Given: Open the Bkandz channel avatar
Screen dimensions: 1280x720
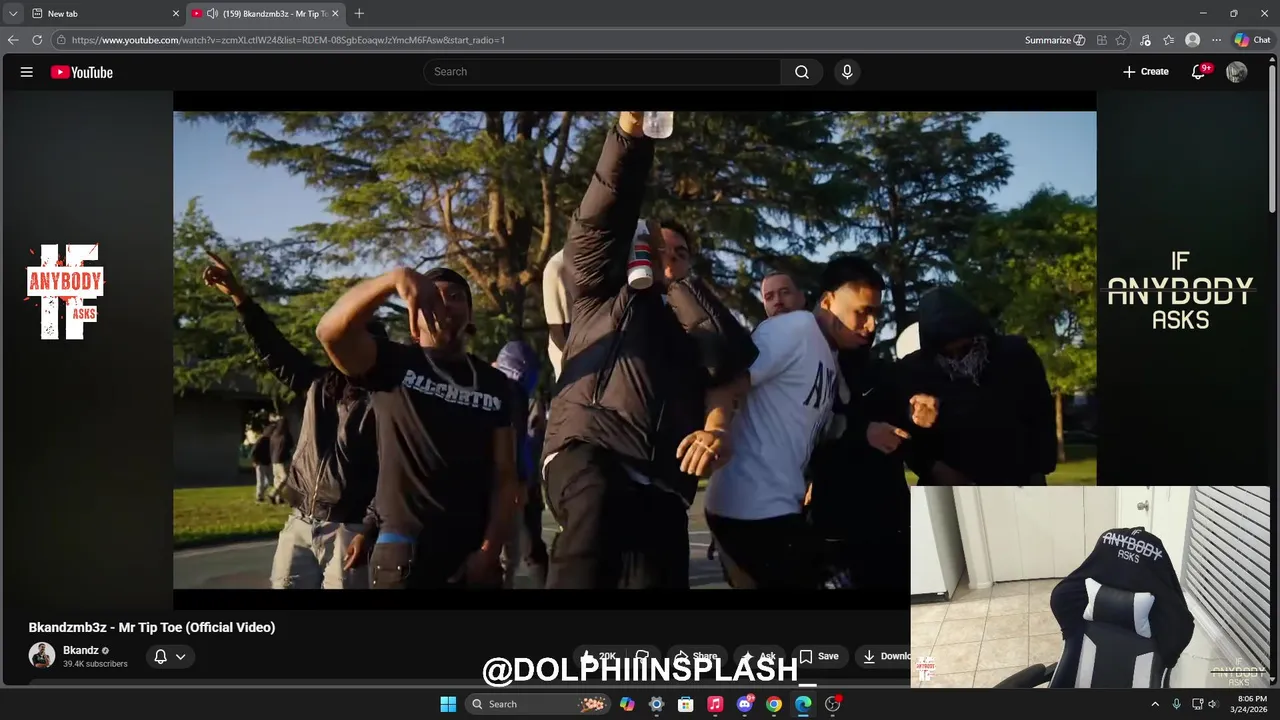Looking at the screenshot, I should point(42,656).
